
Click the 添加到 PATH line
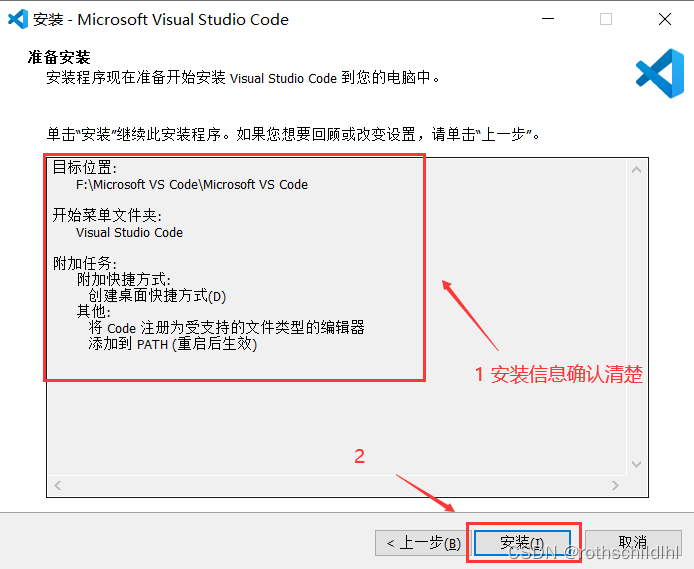(x=173, y=344)
